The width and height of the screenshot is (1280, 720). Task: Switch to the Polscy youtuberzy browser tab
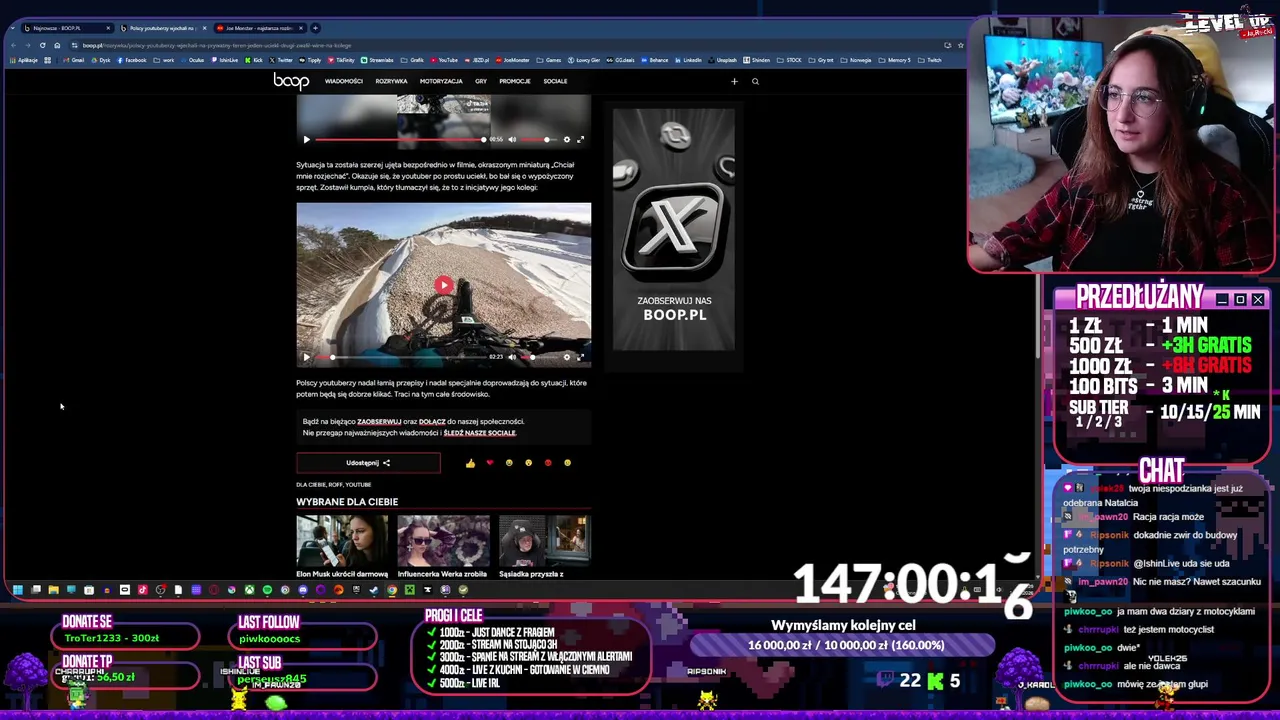click(163, 28)
